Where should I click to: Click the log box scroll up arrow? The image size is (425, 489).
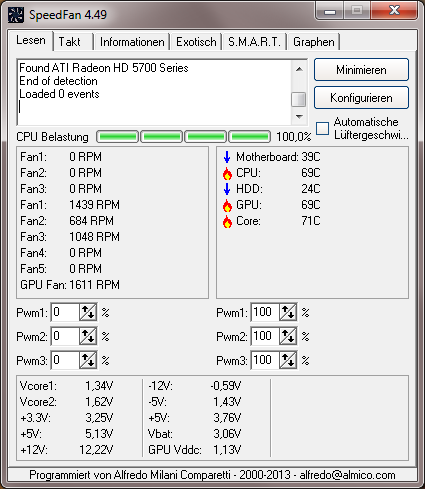pos(299,69)
